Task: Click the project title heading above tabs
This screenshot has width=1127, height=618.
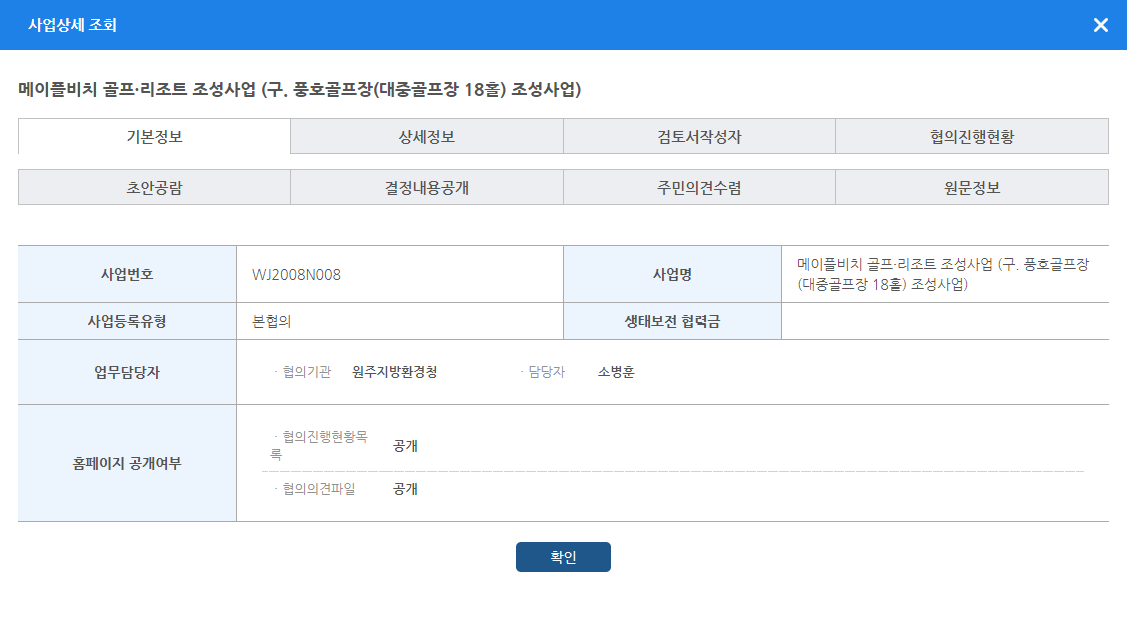Action: (300, 90)
